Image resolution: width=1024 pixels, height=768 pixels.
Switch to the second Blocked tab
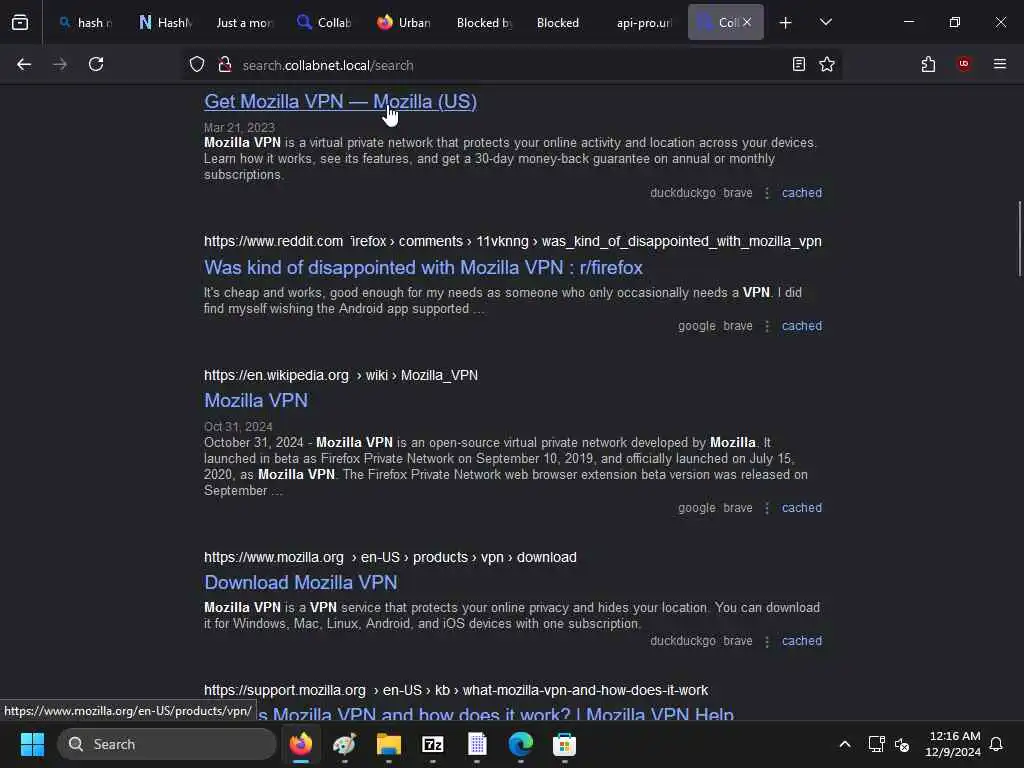tap(558, 23)
